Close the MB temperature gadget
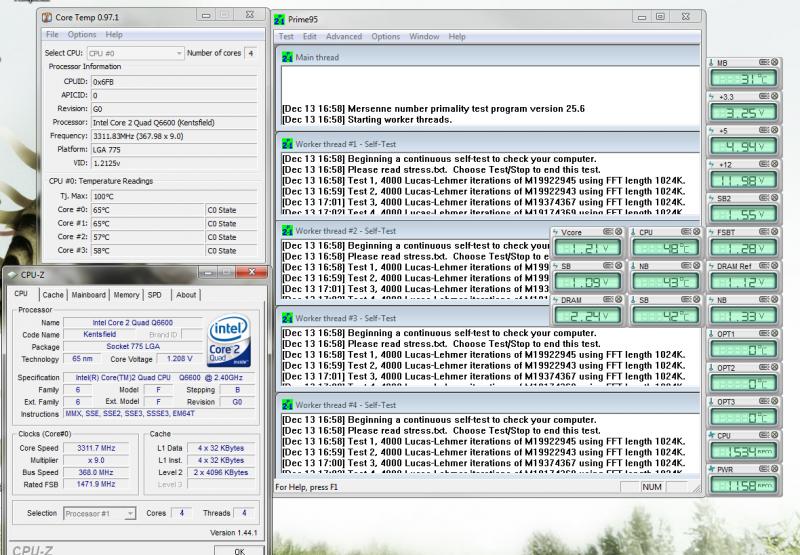 774,62
